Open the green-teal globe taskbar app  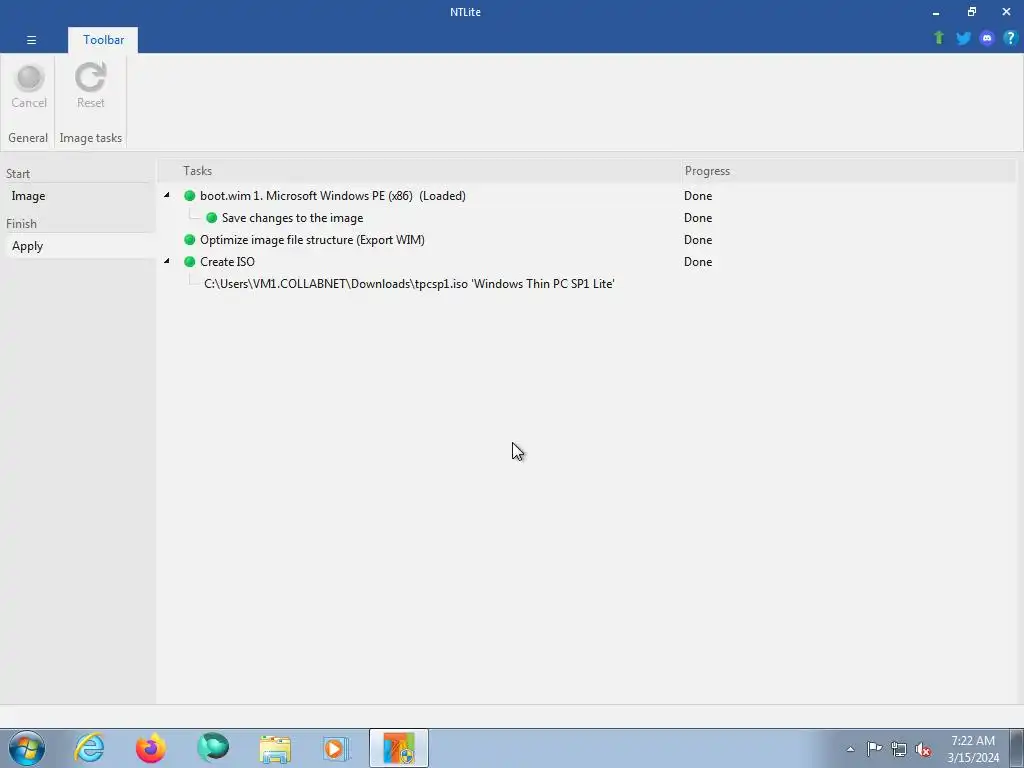pos(213,748)
